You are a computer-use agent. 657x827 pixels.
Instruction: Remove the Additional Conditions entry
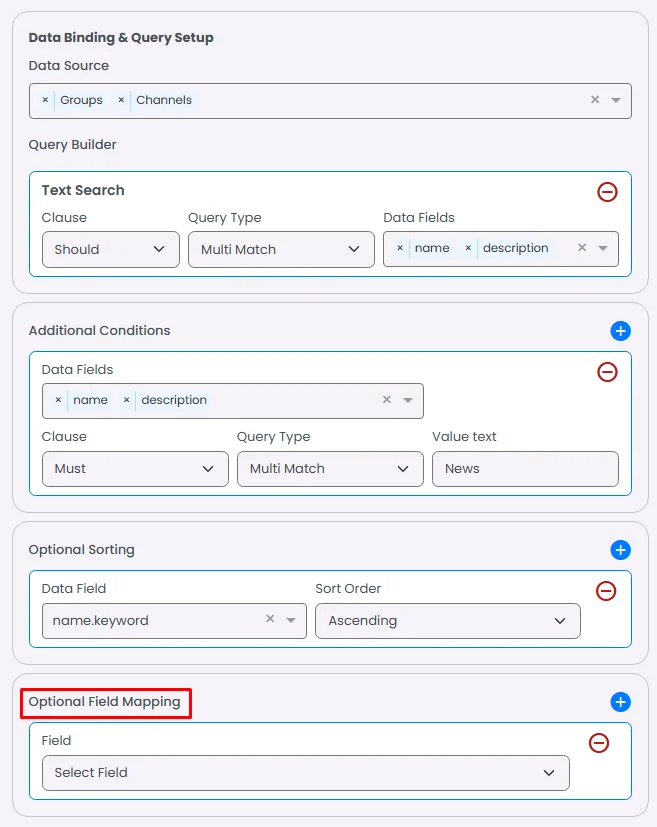click(x=607, y=372)
